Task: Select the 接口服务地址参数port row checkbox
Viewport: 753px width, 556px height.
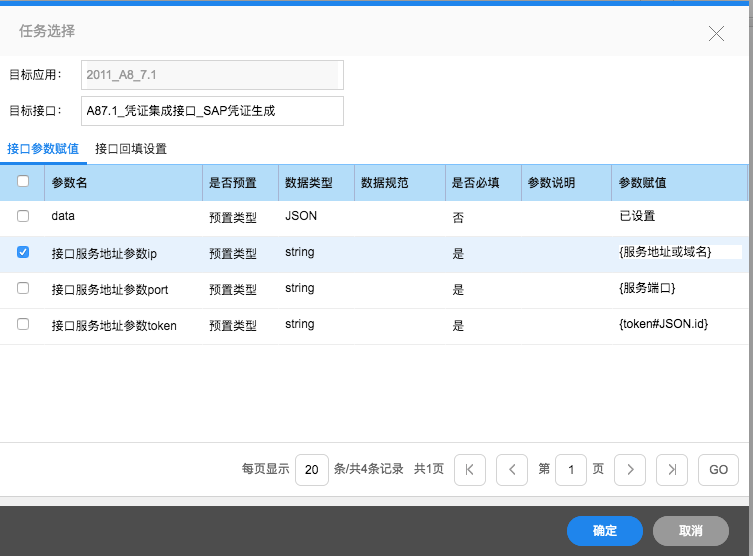Action: click(x=23, y=288)
